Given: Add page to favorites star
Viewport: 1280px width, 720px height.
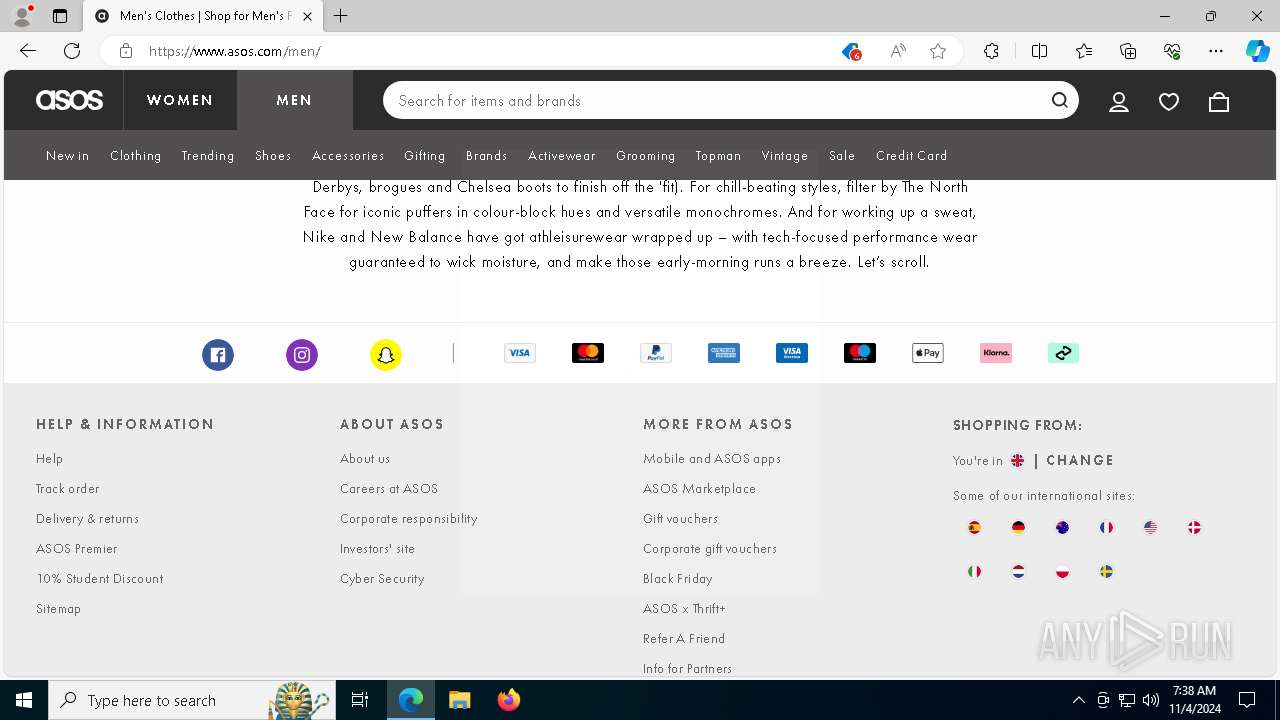Looking at the screenshot, I should coord(938,51).
